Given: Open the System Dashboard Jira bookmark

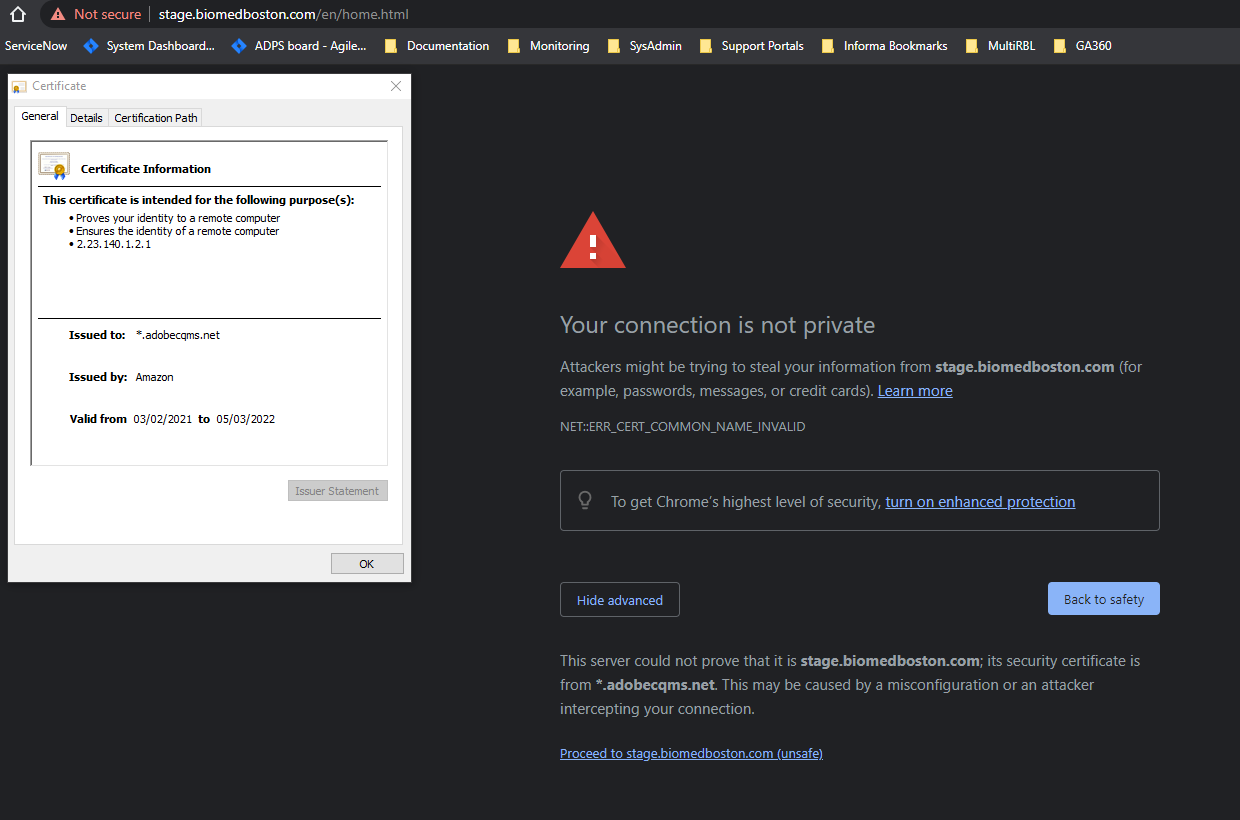Looking at the screenshot, I should coord(148,46).
